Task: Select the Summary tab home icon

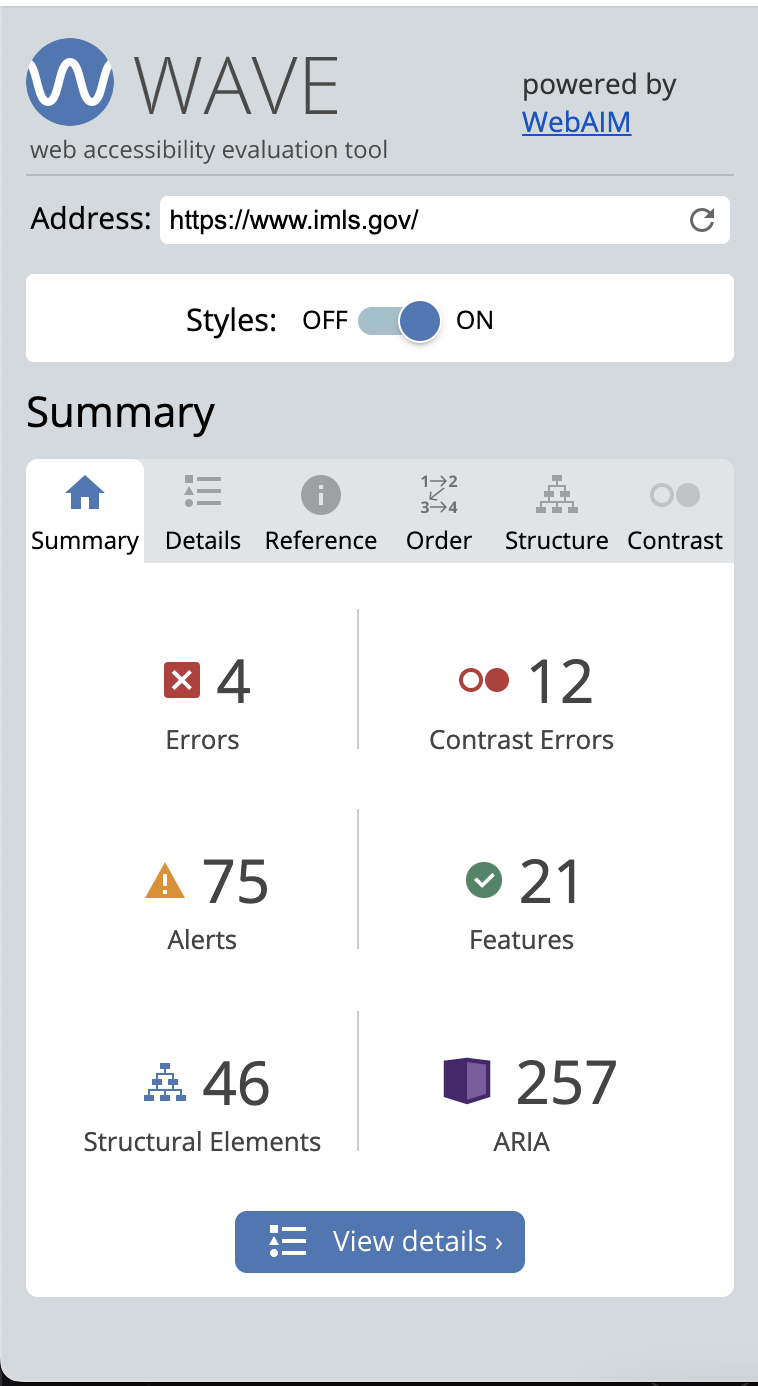Action: 84,492
